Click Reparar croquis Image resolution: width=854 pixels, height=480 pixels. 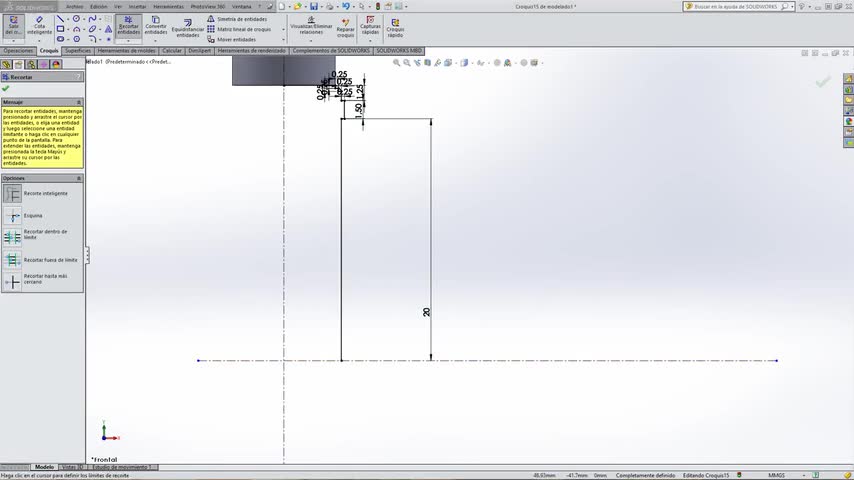(x=345, y=28)
